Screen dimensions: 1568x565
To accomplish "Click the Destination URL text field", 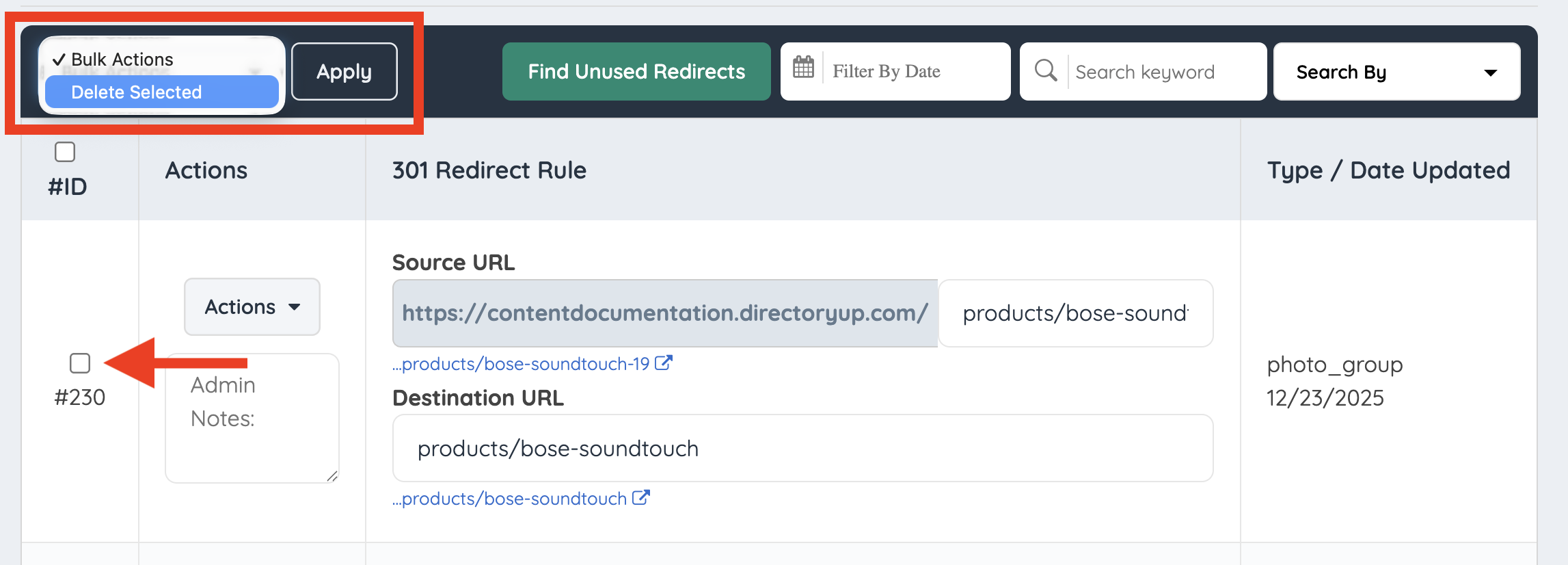I will [802, 449].
